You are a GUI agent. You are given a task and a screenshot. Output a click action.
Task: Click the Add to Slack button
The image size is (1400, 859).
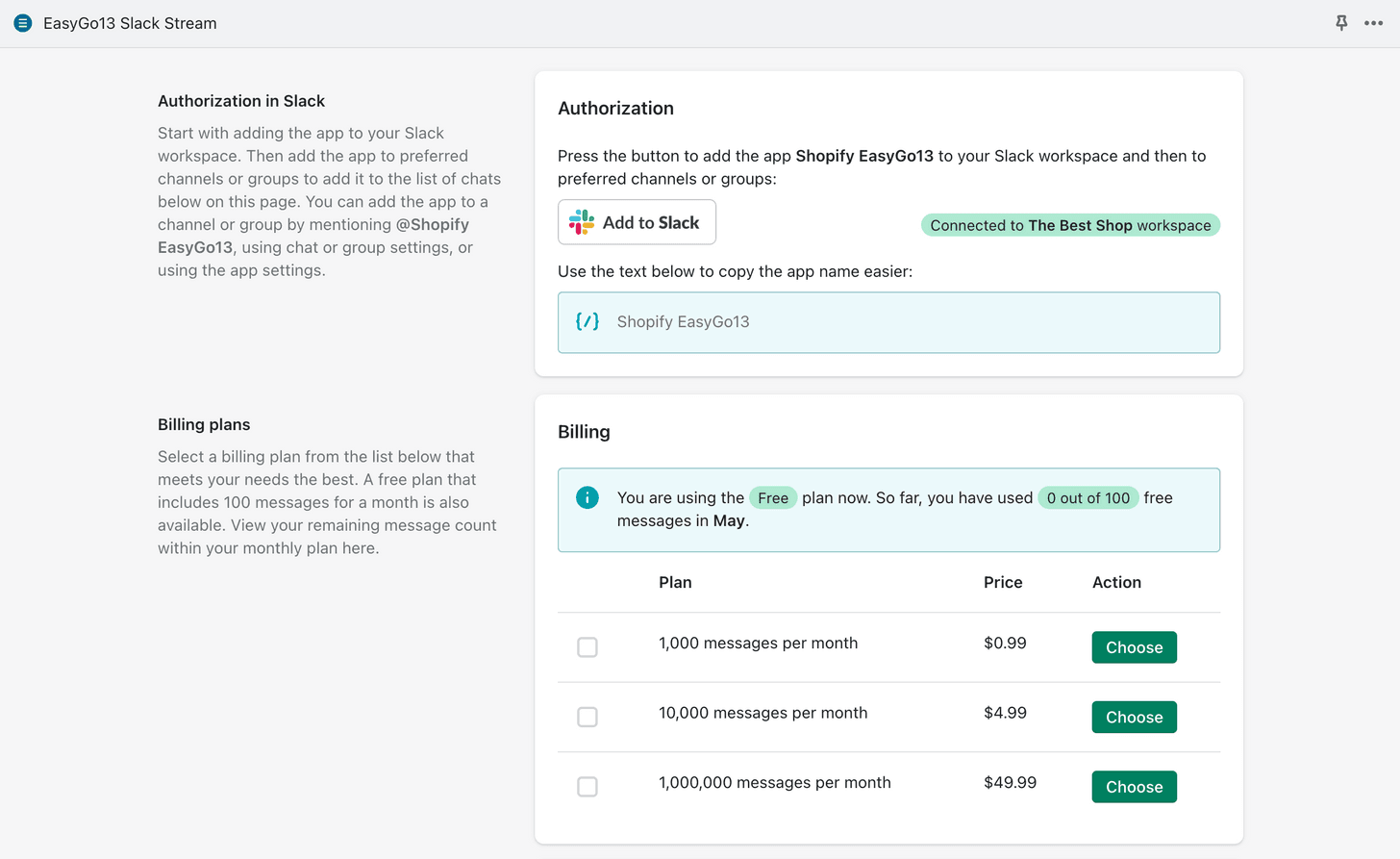pyautogui.click(x=637, y=221)
